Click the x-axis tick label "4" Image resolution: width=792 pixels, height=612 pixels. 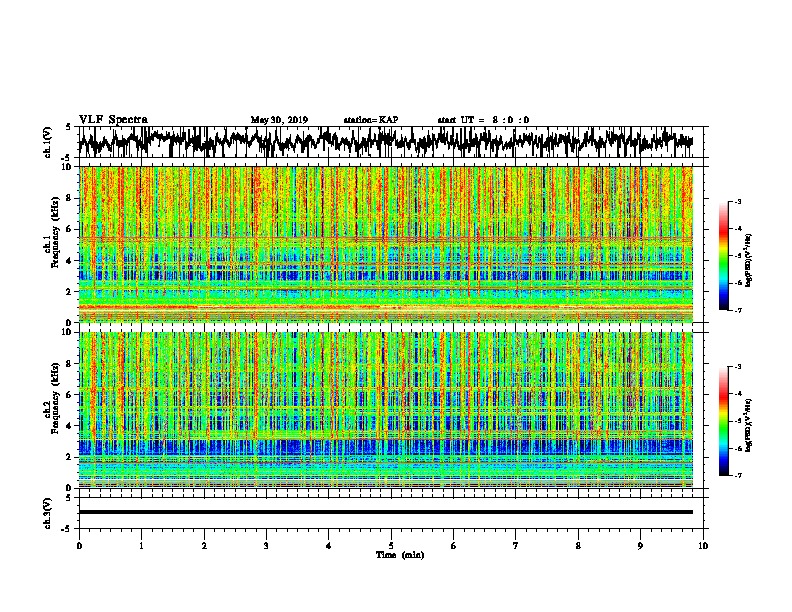pyautogui.click(x=329, y=546)
